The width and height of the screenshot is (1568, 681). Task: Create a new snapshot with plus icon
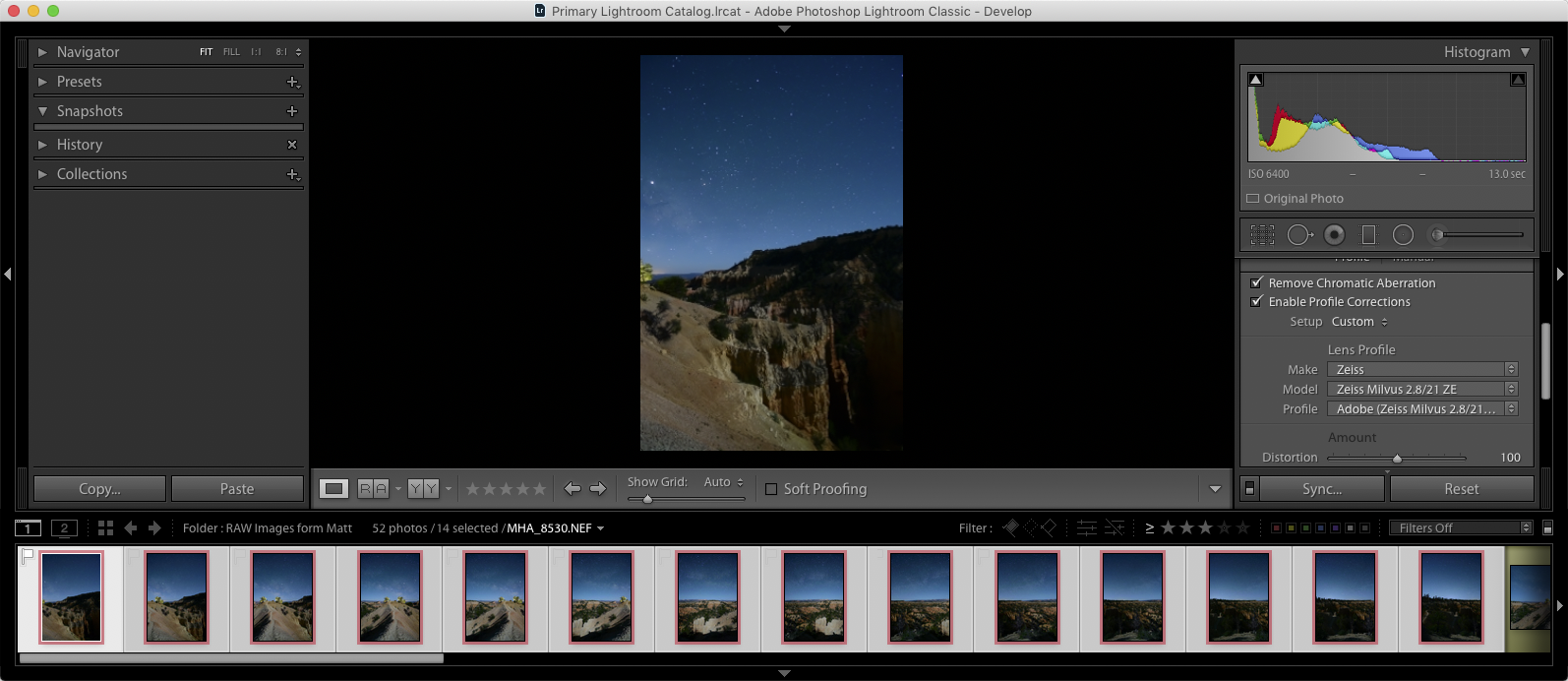coord(292,111)
